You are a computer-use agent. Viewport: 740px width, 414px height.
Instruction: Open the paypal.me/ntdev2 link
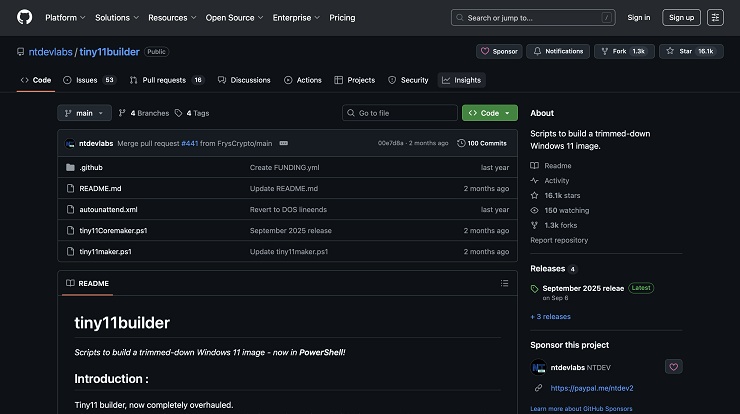point(592,388)
